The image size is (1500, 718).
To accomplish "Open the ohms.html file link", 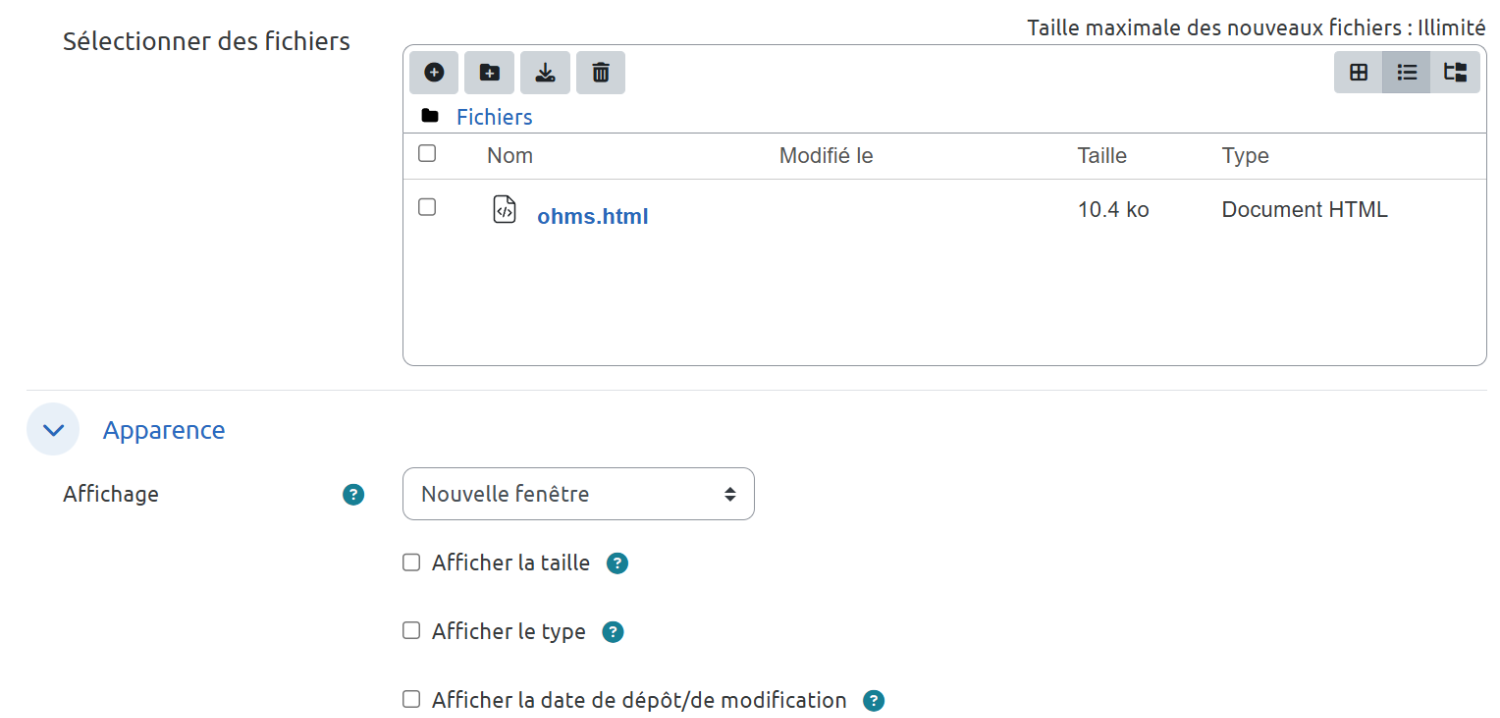I will point(592,216).
